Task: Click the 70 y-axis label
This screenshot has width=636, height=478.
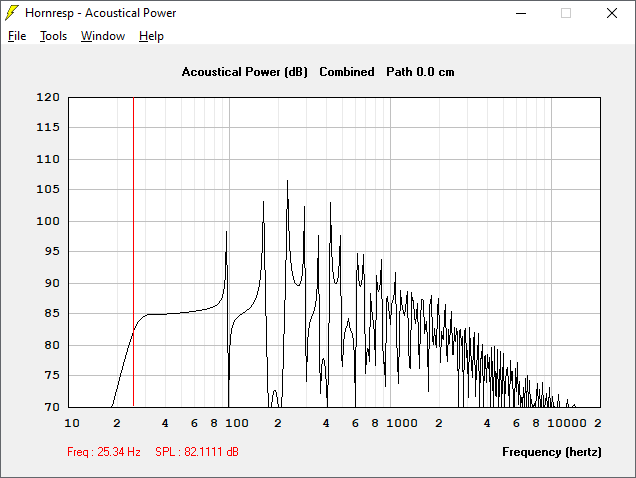Action: [x=52, y=407]
